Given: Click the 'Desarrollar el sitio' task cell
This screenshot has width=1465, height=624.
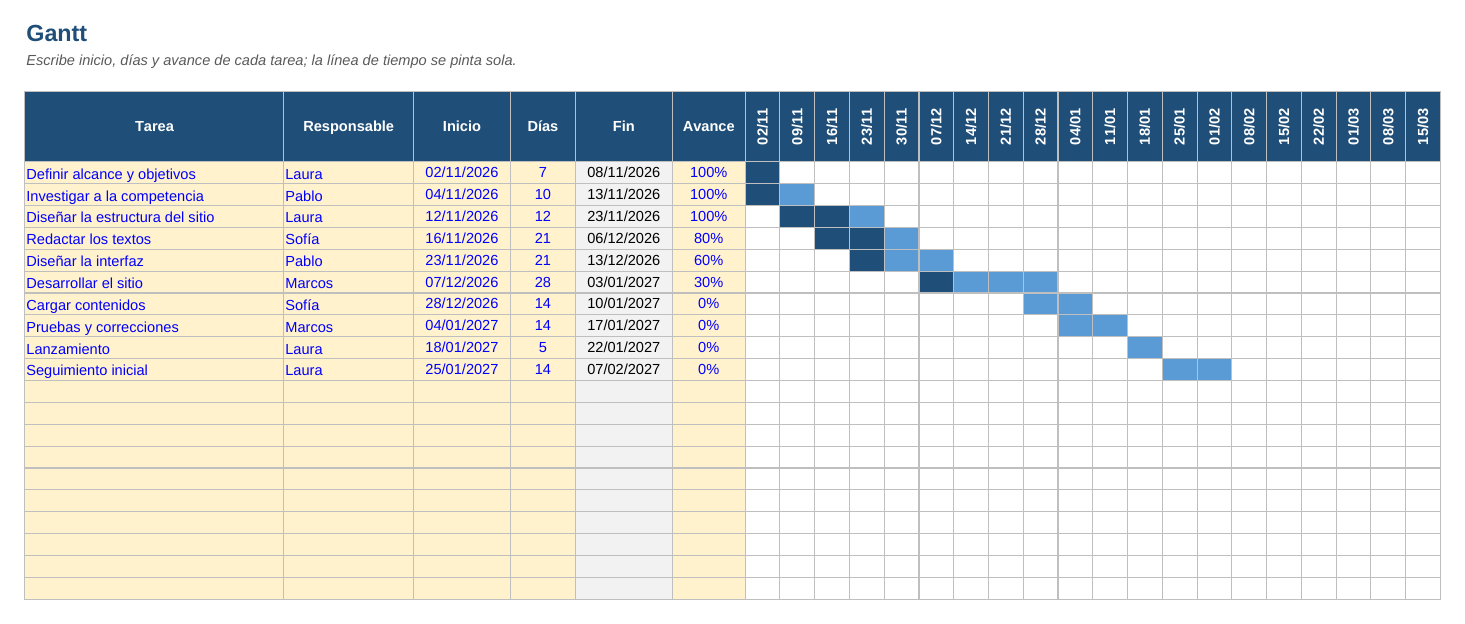Looking at the screenshot, I should click(x=154, y=283).
